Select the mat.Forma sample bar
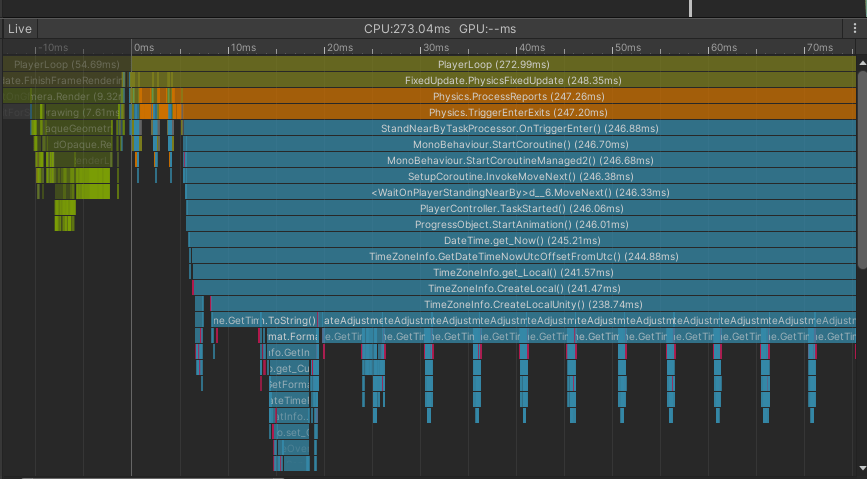This screenshot has height=479, width=867. click(293, 337)
